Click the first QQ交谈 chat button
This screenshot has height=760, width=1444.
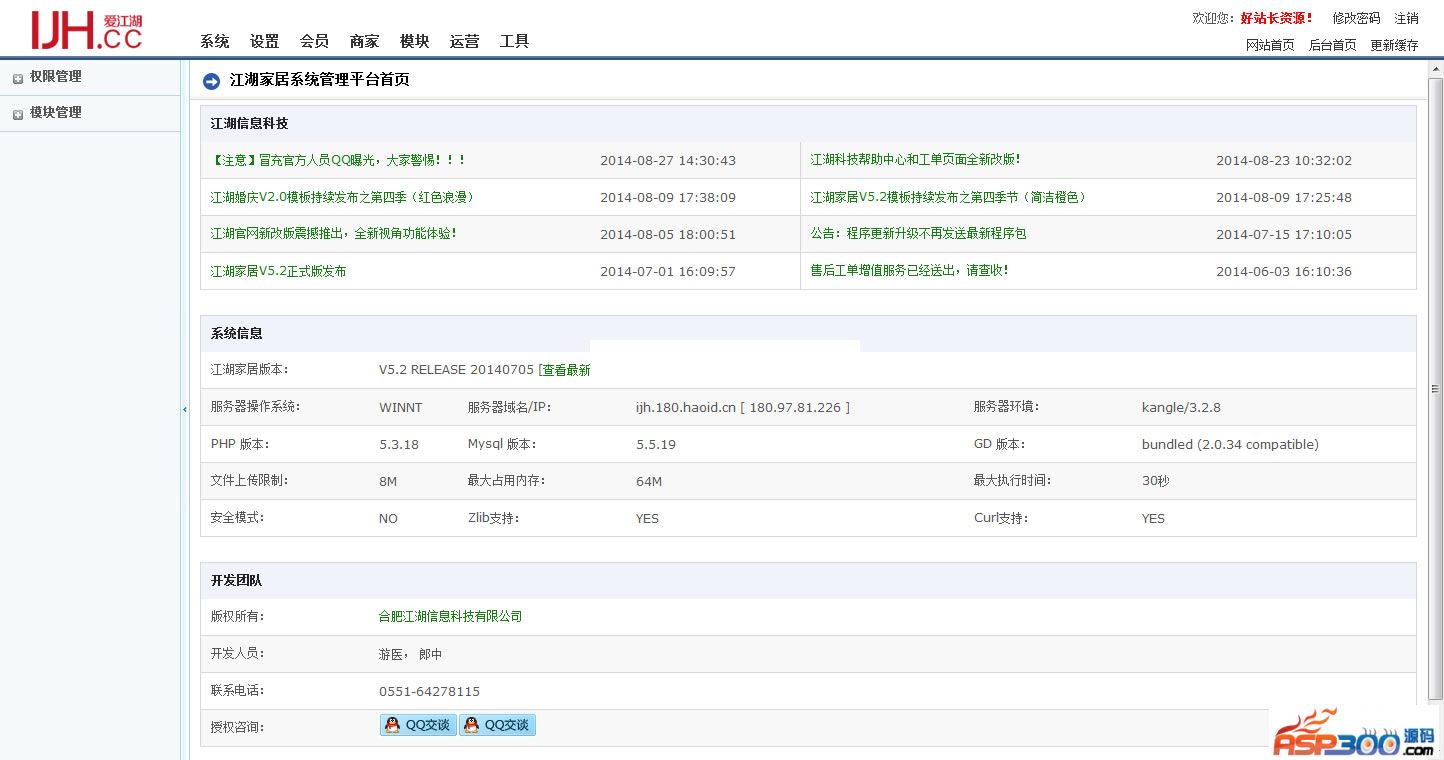(x=418, y=725)
